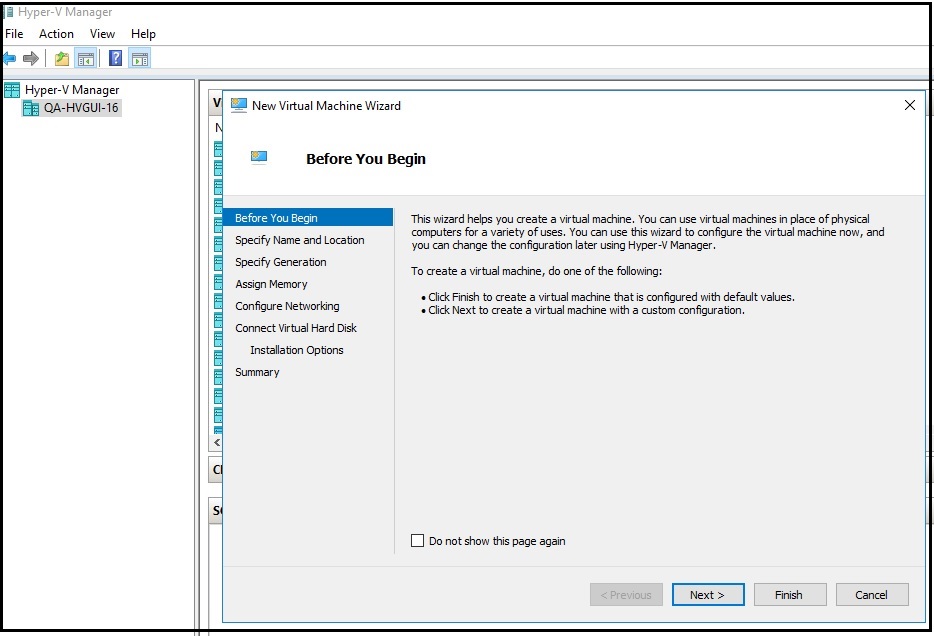Open the View menu
This screenshot has width=934, height=636.
pos(103,34)
